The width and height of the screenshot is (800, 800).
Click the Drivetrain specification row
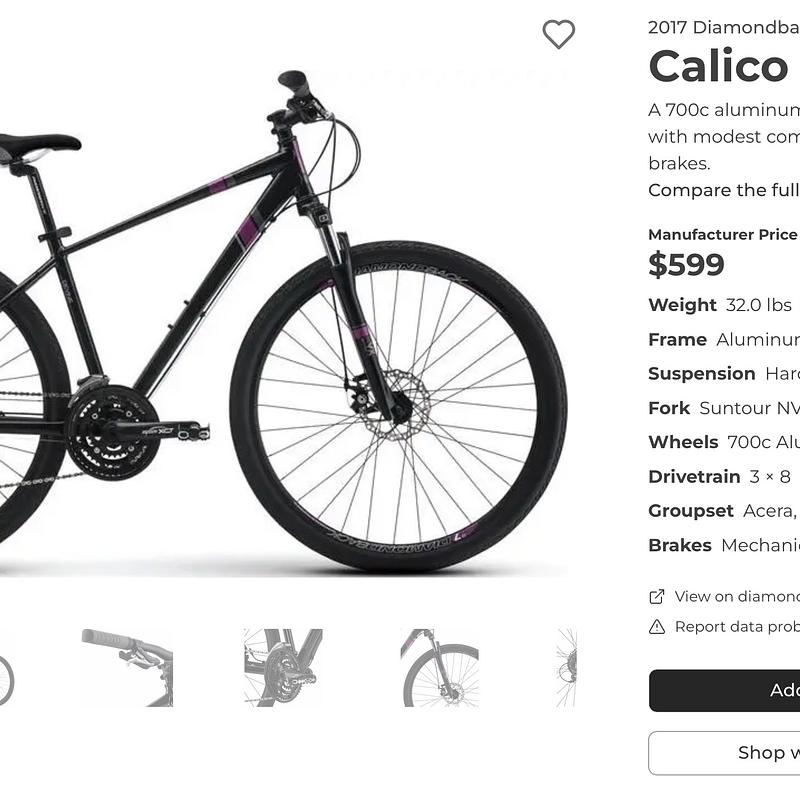click(x=720, y=476)
